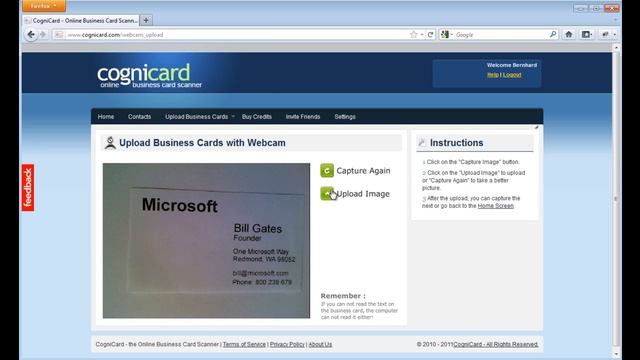Click the webcam icon beside page title

[110, 143]
